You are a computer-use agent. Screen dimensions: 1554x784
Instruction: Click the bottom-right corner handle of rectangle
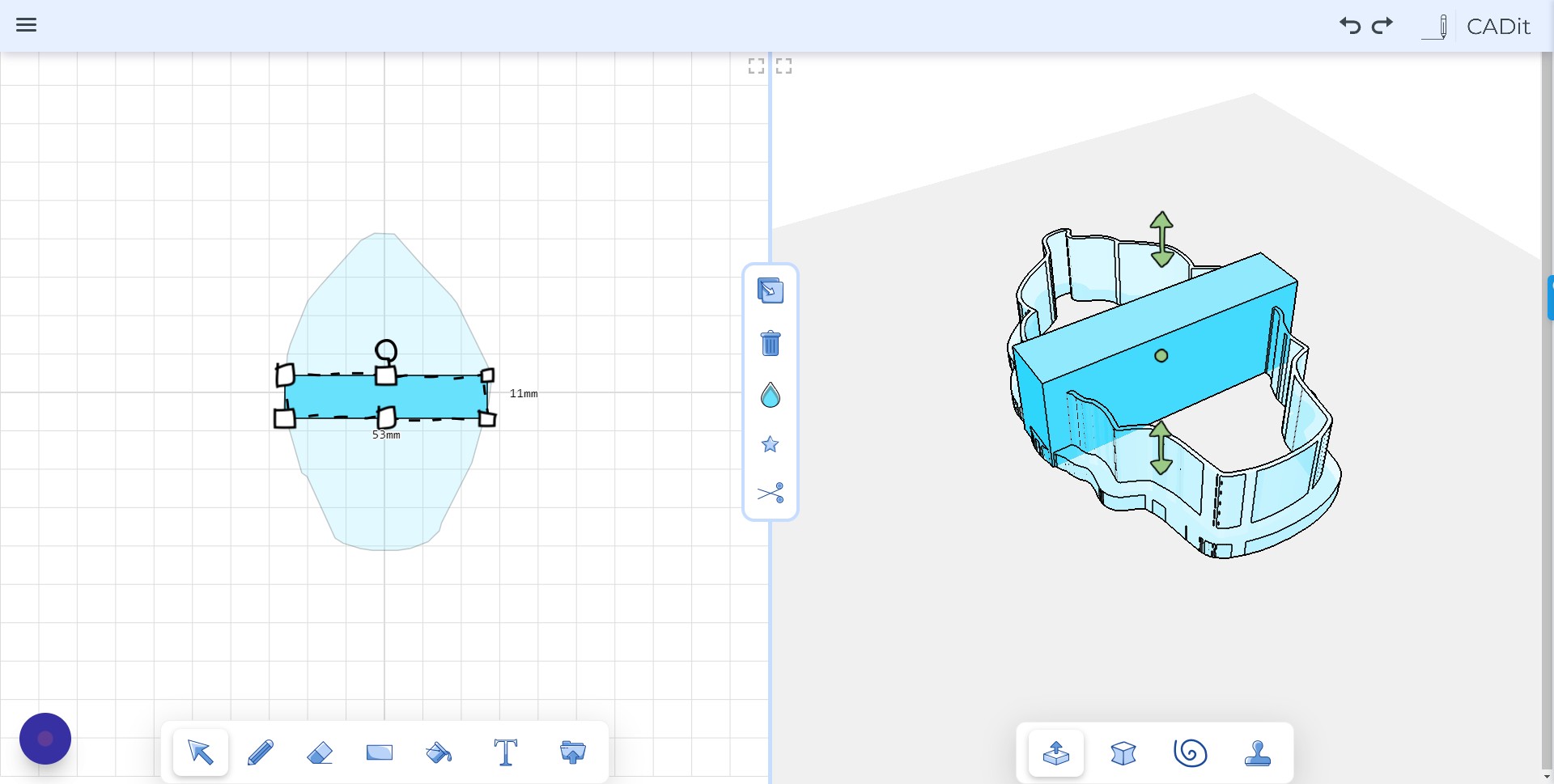[x=487, y=418]
